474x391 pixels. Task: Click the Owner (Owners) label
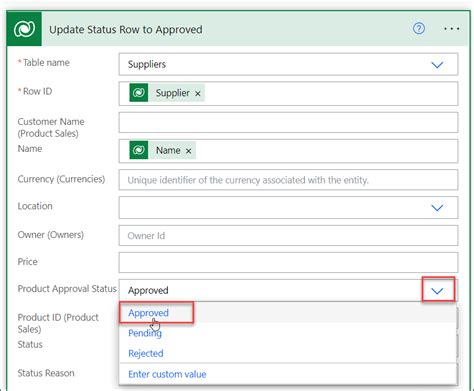tap(51, 235)
